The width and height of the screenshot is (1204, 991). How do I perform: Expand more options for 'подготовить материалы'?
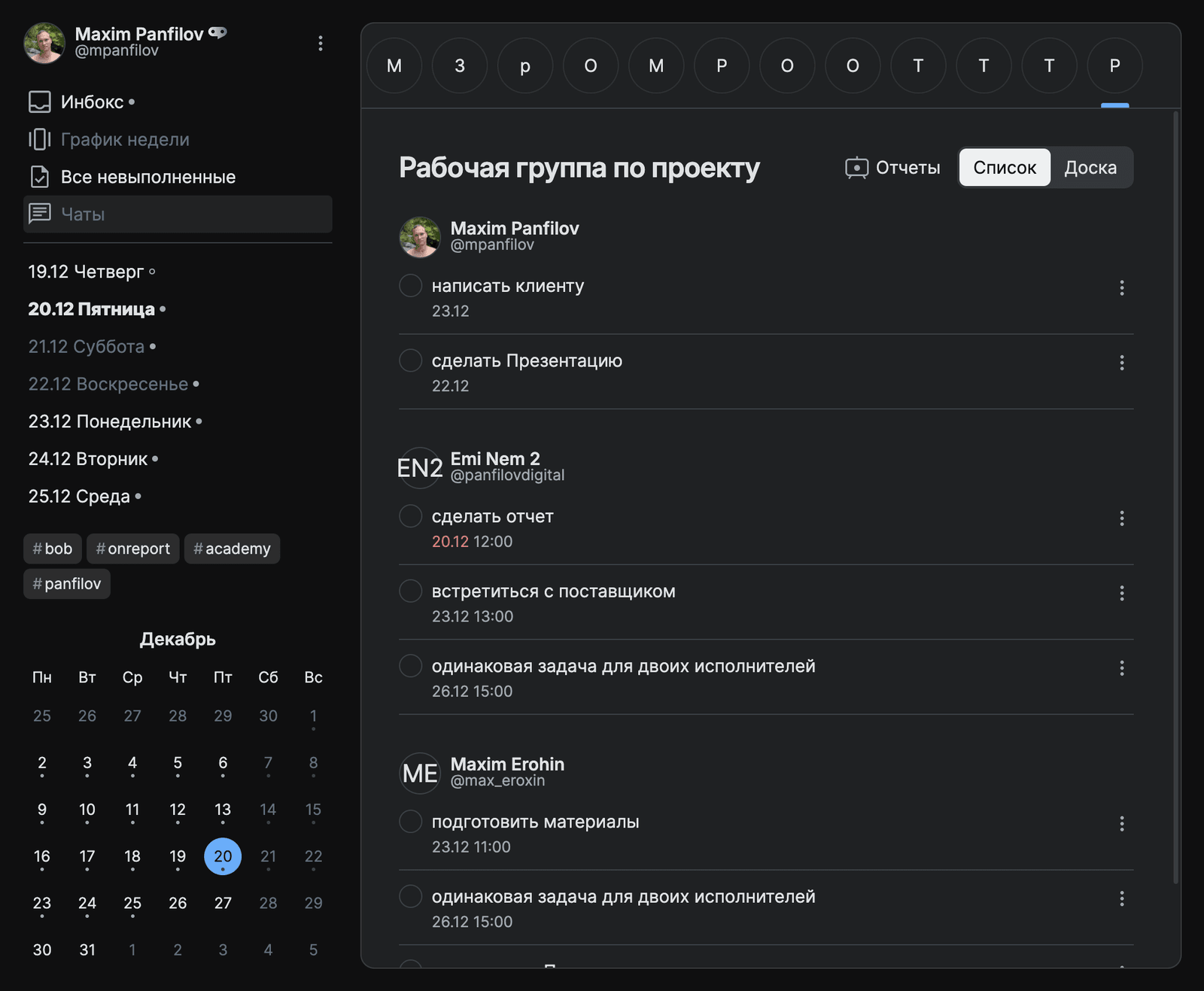(1121, 824)
